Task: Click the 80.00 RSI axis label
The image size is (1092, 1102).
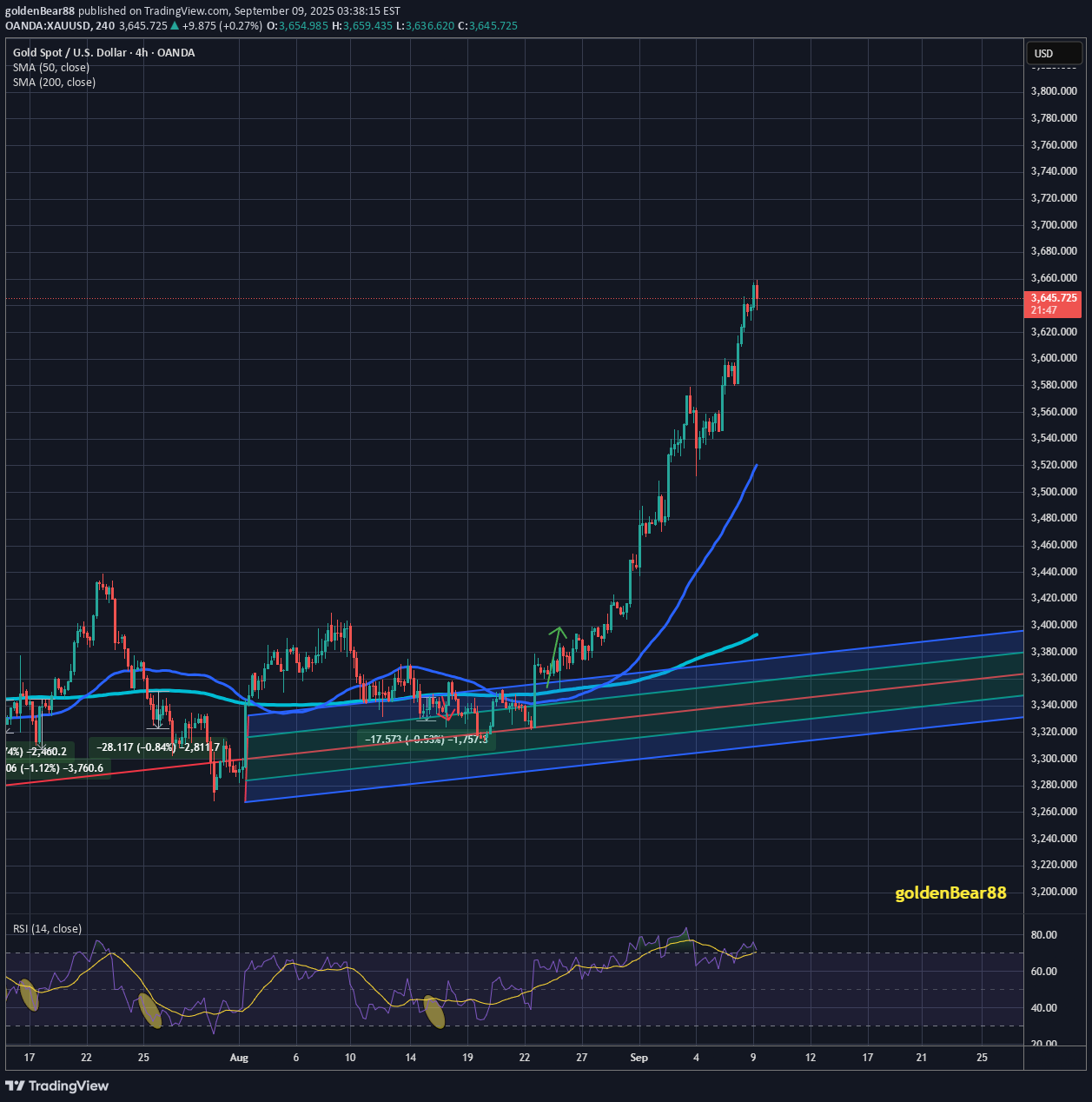Action: coord(1043,935)
